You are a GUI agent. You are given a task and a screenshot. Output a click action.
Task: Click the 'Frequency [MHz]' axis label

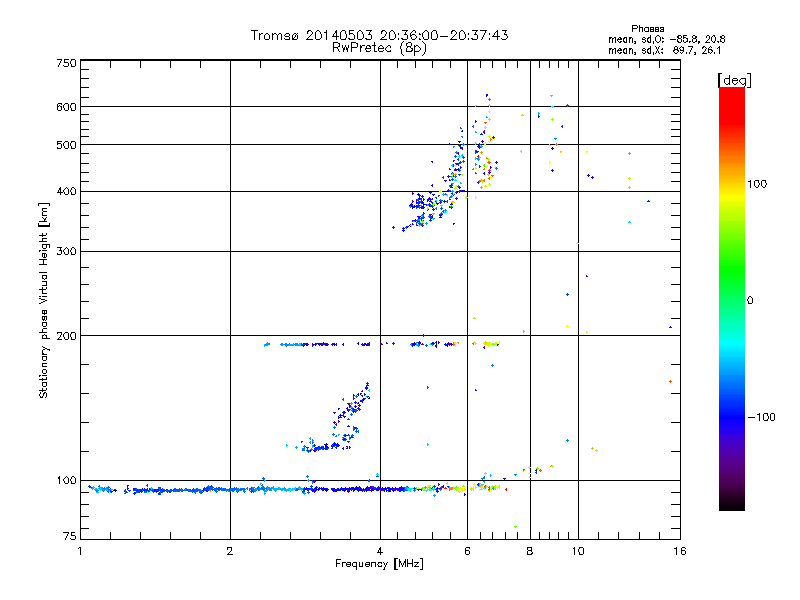[x=379, y=564]
